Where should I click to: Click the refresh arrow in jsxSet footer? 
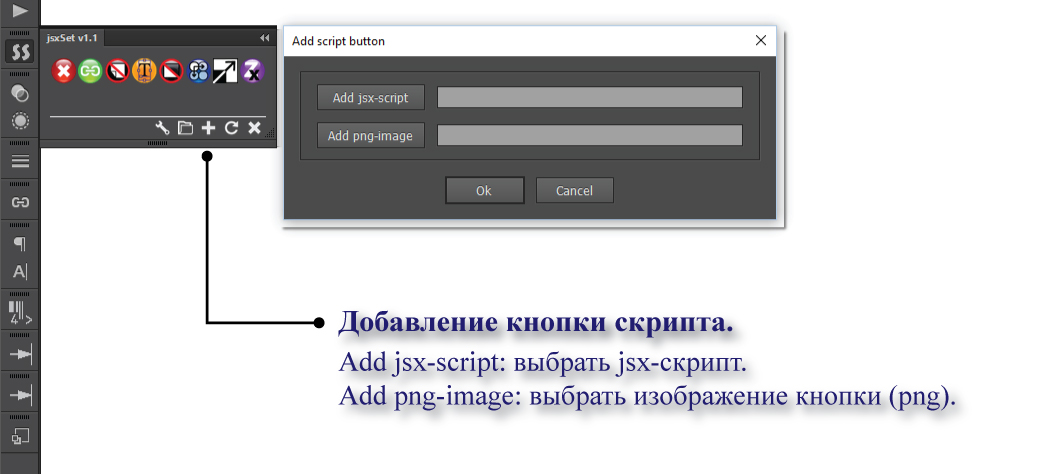tap(231, 128)
